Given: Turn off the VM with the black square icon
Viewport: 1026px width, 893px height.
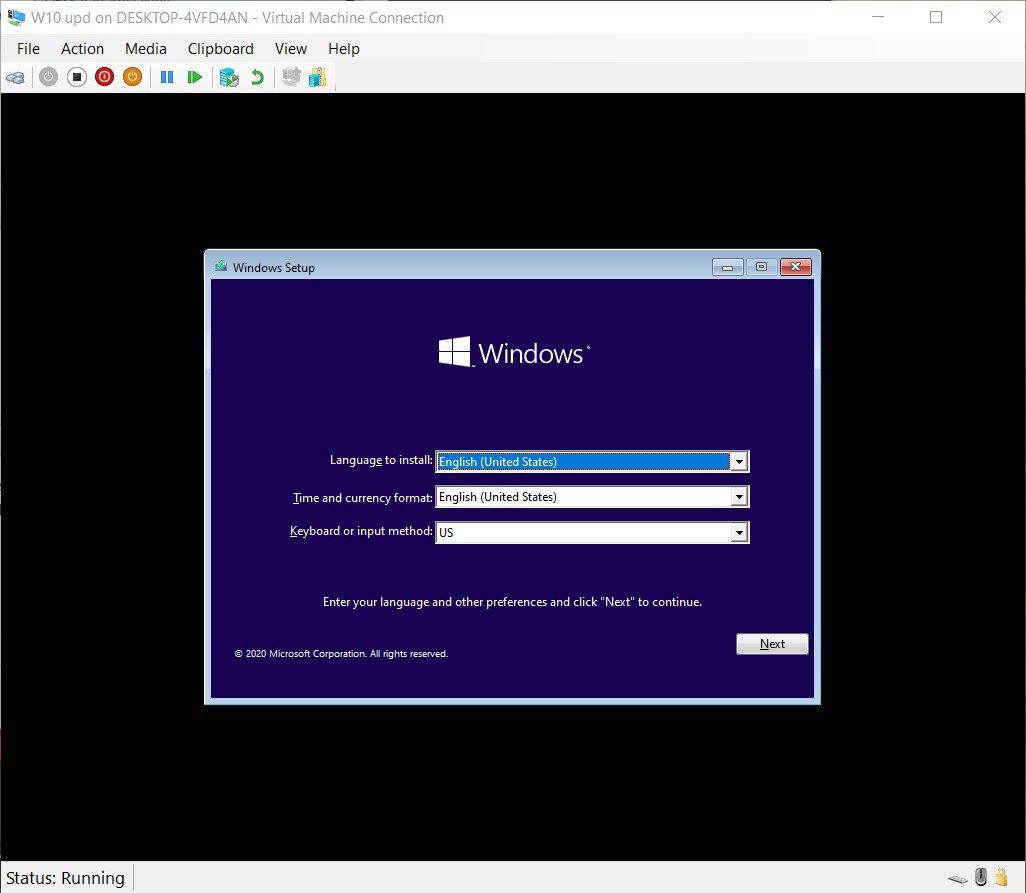Looking at the screenshot, I should pyautogui.click(x=77, y=77).
